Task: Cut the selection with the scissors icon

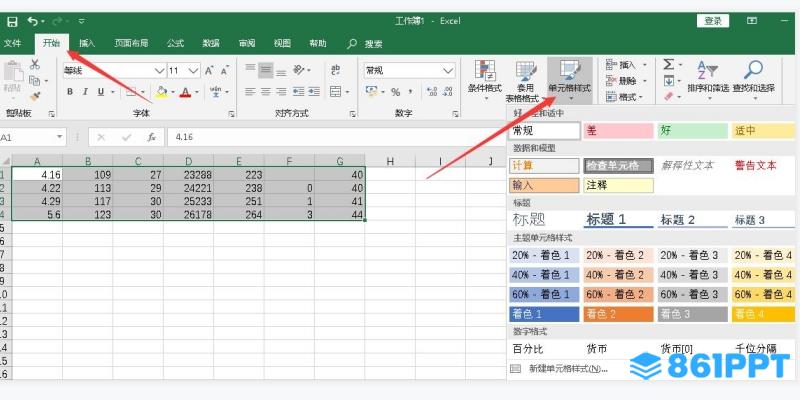Action: (x=35, y=64)
